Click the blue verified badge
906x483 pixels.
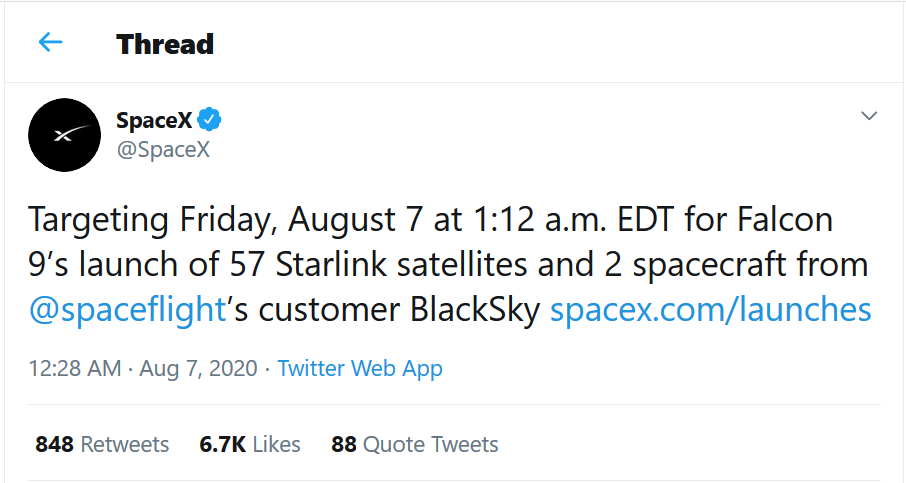(209, 121)
